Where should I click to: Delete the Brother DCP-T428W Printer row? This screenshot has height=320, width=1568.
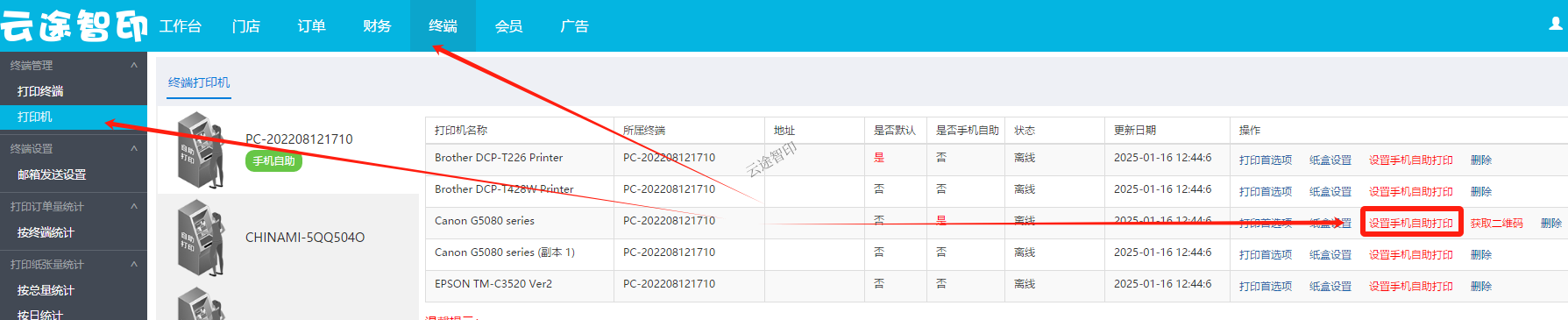1481,192
